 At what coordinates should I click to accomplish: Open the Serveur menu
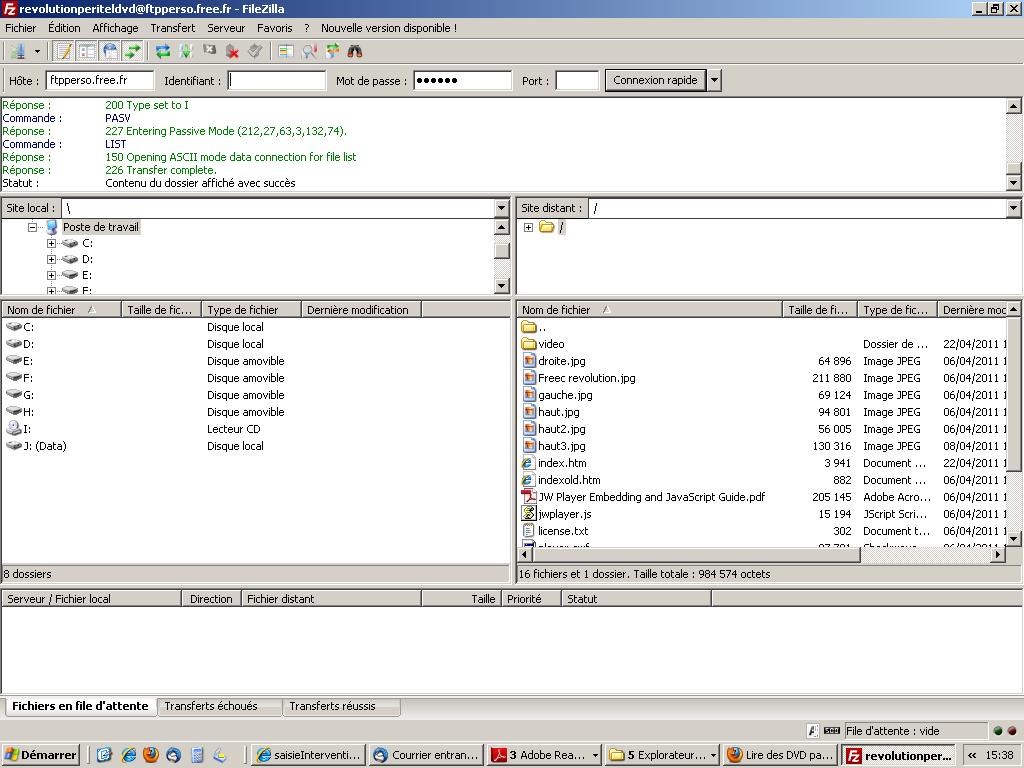pos(226,28)
